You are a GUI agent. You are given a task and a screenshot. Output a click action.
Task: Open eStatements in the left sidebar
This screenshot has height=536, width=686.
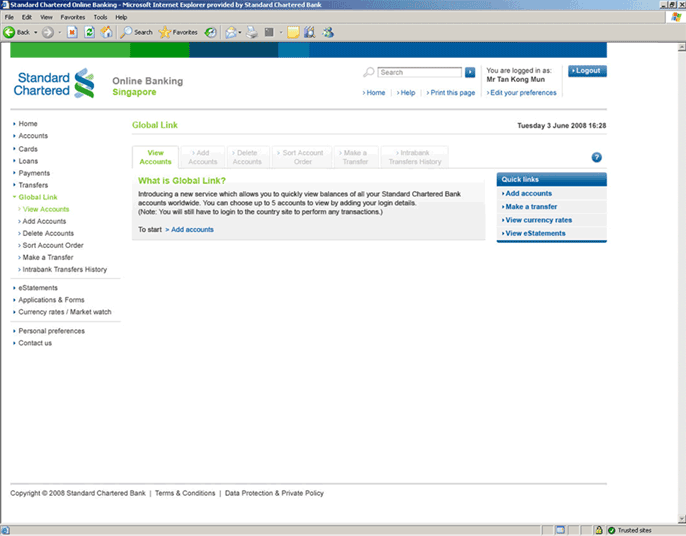38,288
